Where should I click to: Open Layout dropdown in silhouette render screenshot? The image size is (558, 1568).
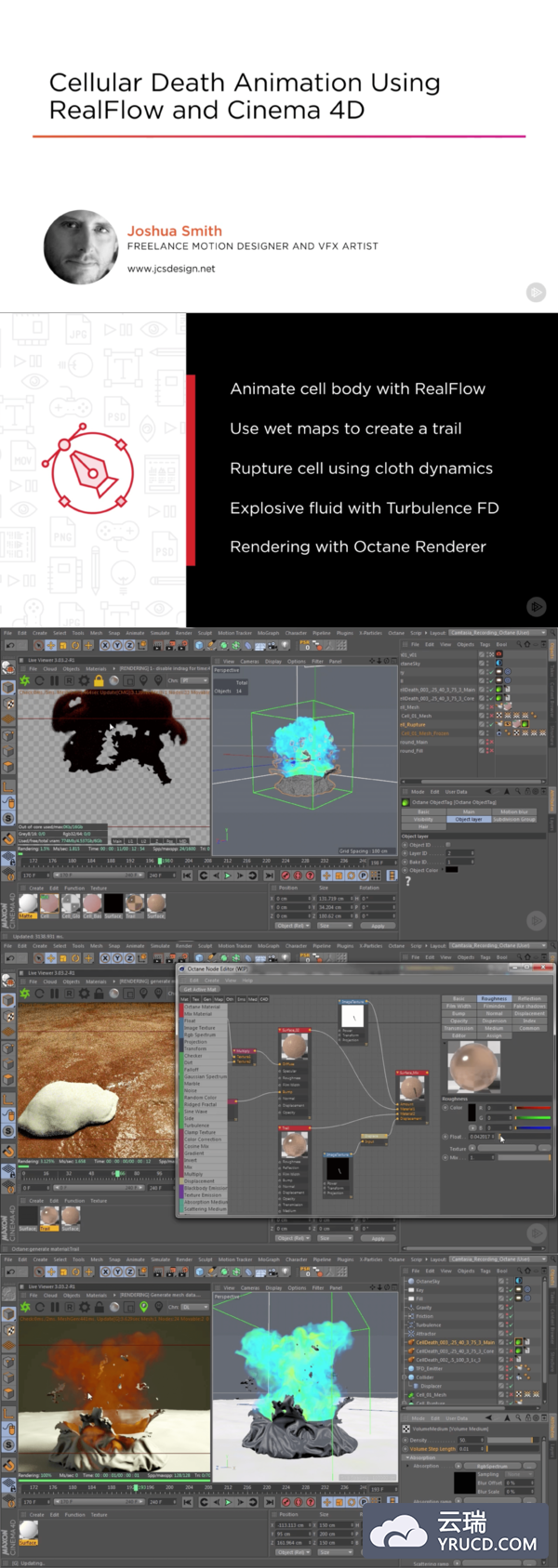498,633
